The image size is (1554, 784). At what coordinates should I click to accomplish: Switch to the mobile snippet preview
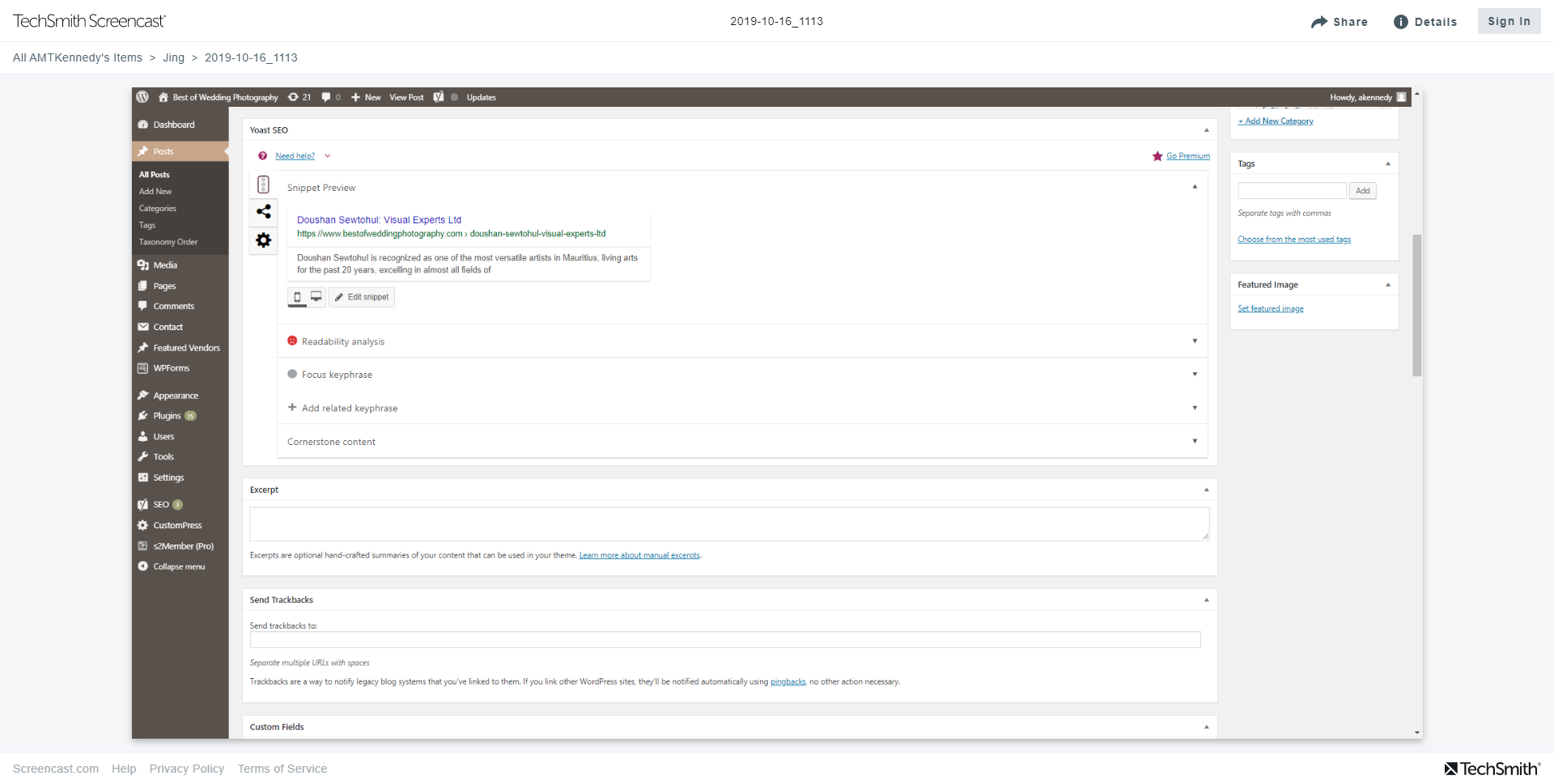coord(297,297)
